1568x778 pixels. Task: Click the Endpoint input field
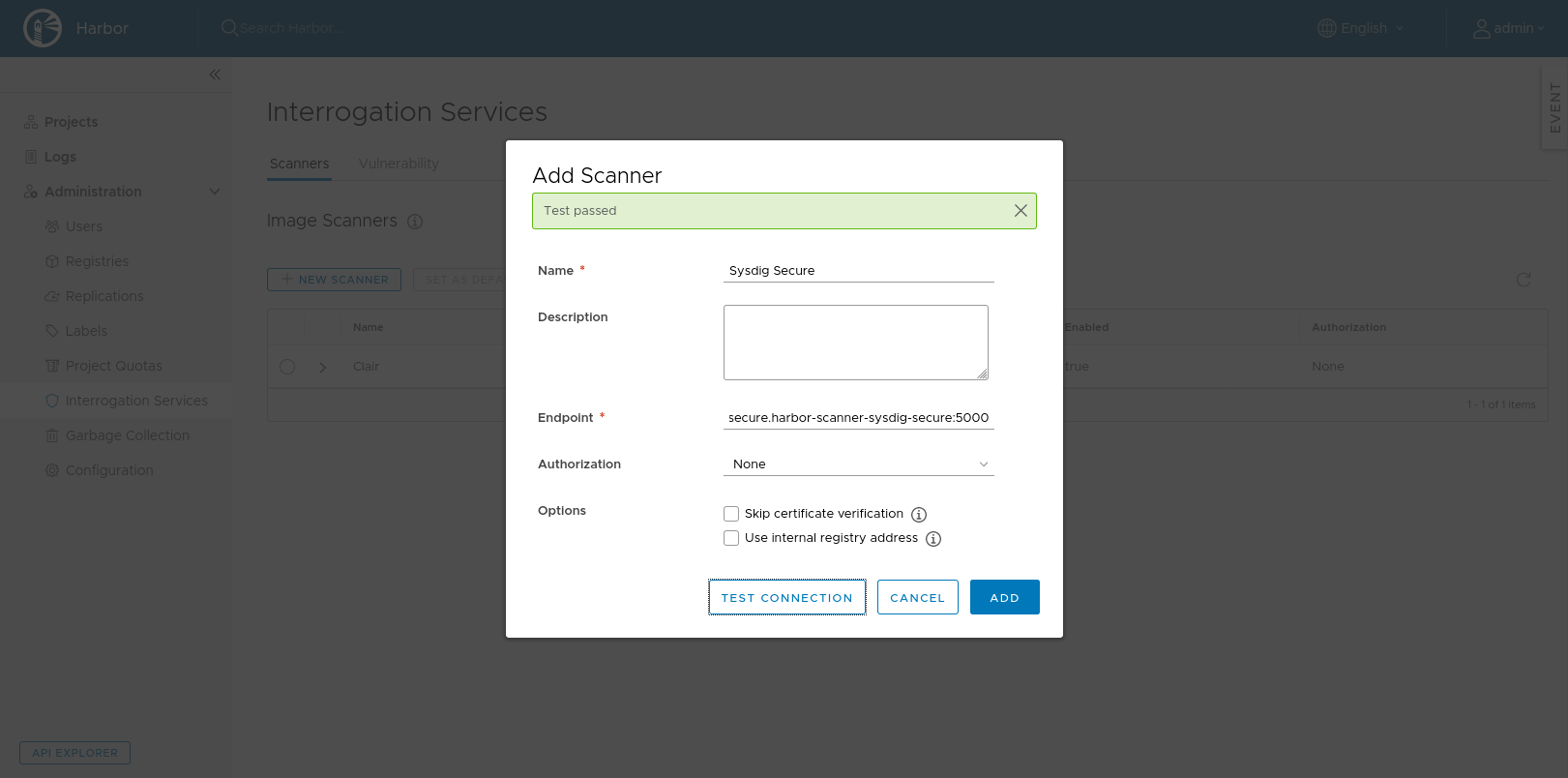[859, 418]
